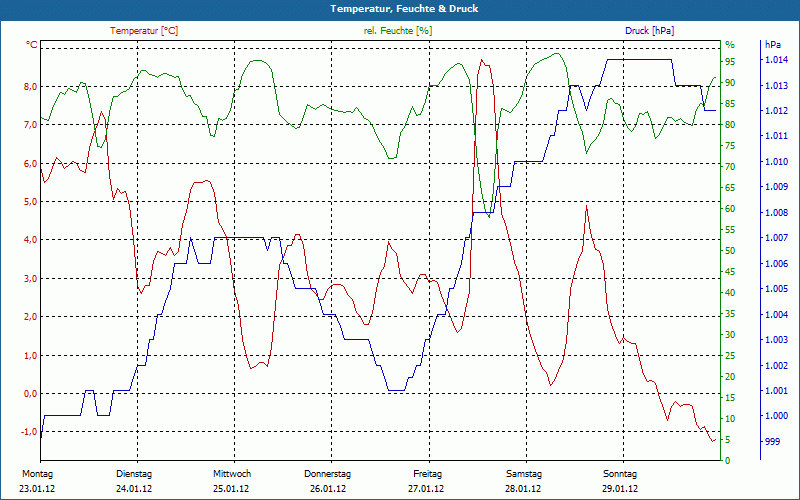
Task: Click the '1.013' pressure axis value
Action: [776, 86]
